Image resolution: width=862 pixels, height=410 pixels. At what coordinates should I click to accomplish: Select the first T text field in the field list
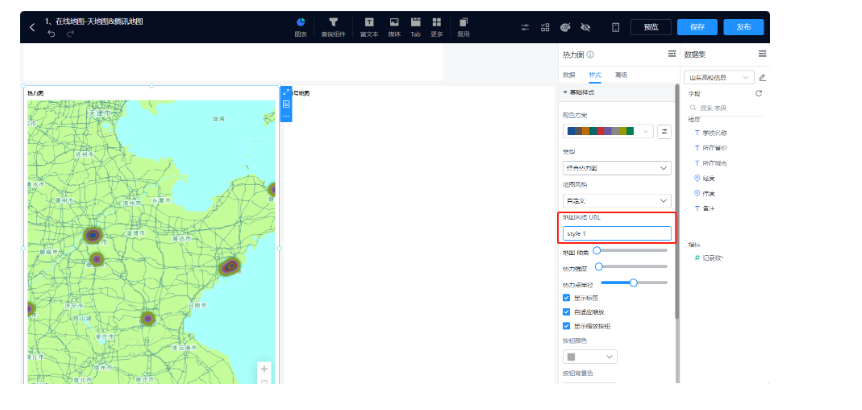712,132
